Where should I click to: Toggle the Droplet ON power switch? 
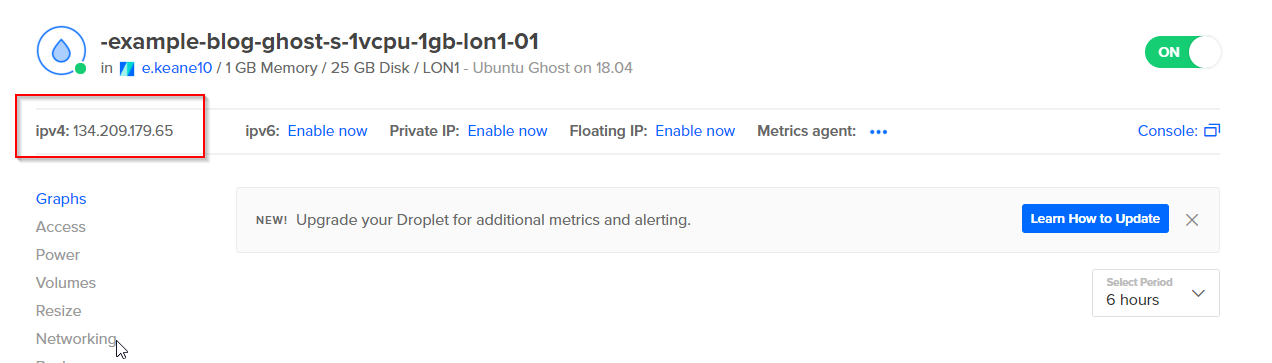(1183, 52)
